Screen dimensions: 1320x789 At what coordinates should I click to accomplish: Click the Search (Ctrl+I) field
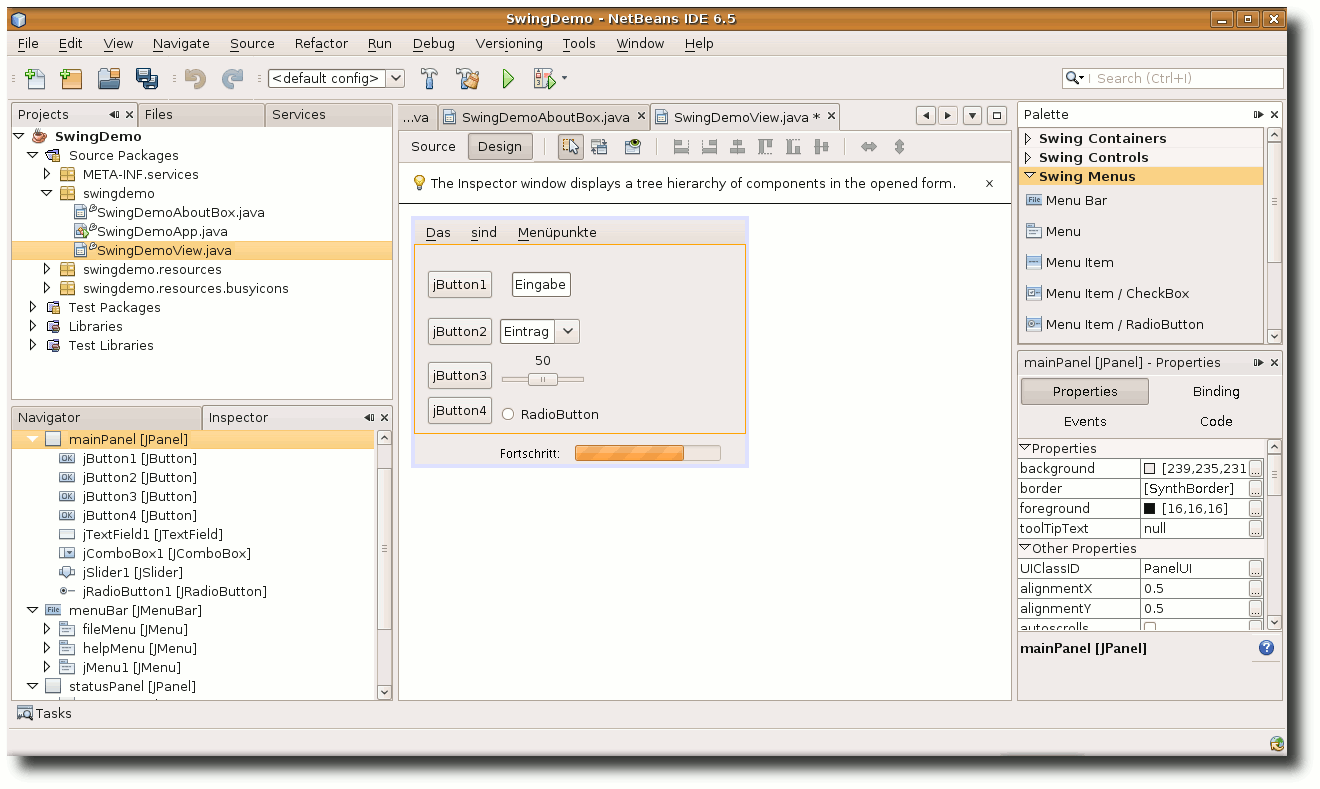tap(1172, 78)
